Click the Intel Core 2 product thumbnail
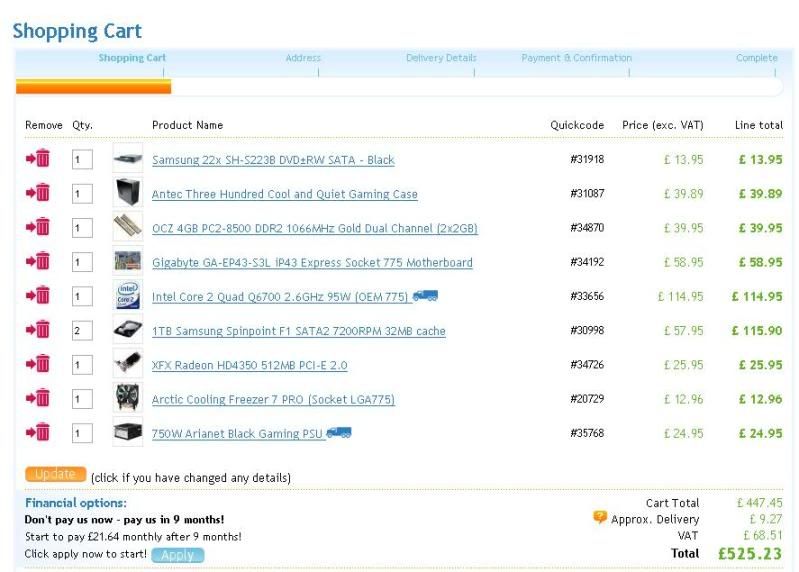 coord(127,296)
